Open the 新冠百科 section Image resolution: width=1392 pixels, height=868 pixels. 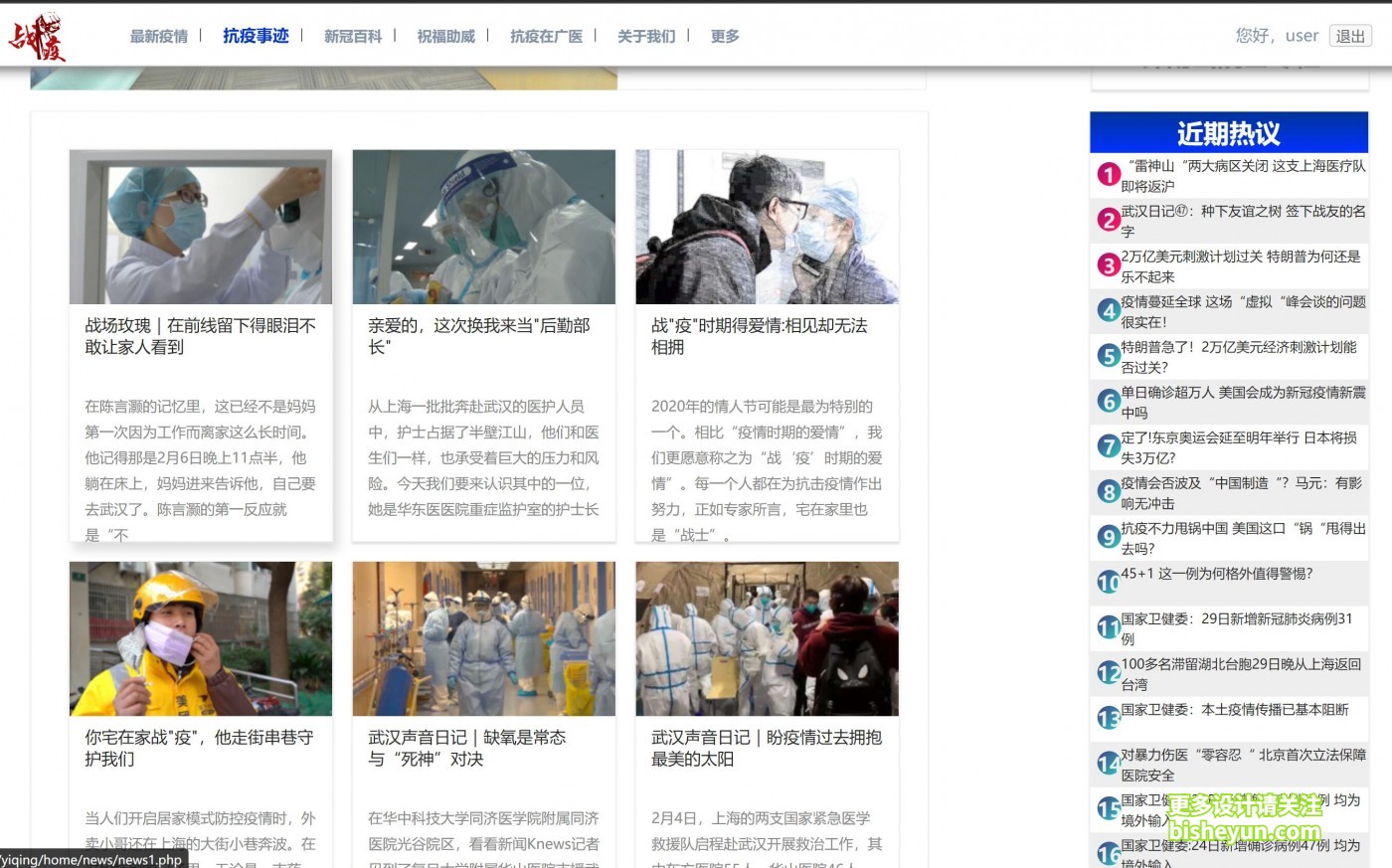(x=353, y=36)
